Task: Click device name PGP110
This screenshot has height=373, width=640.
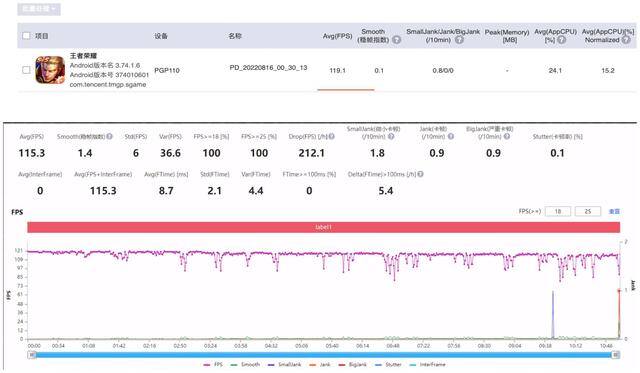Action: tap(167, 70)
